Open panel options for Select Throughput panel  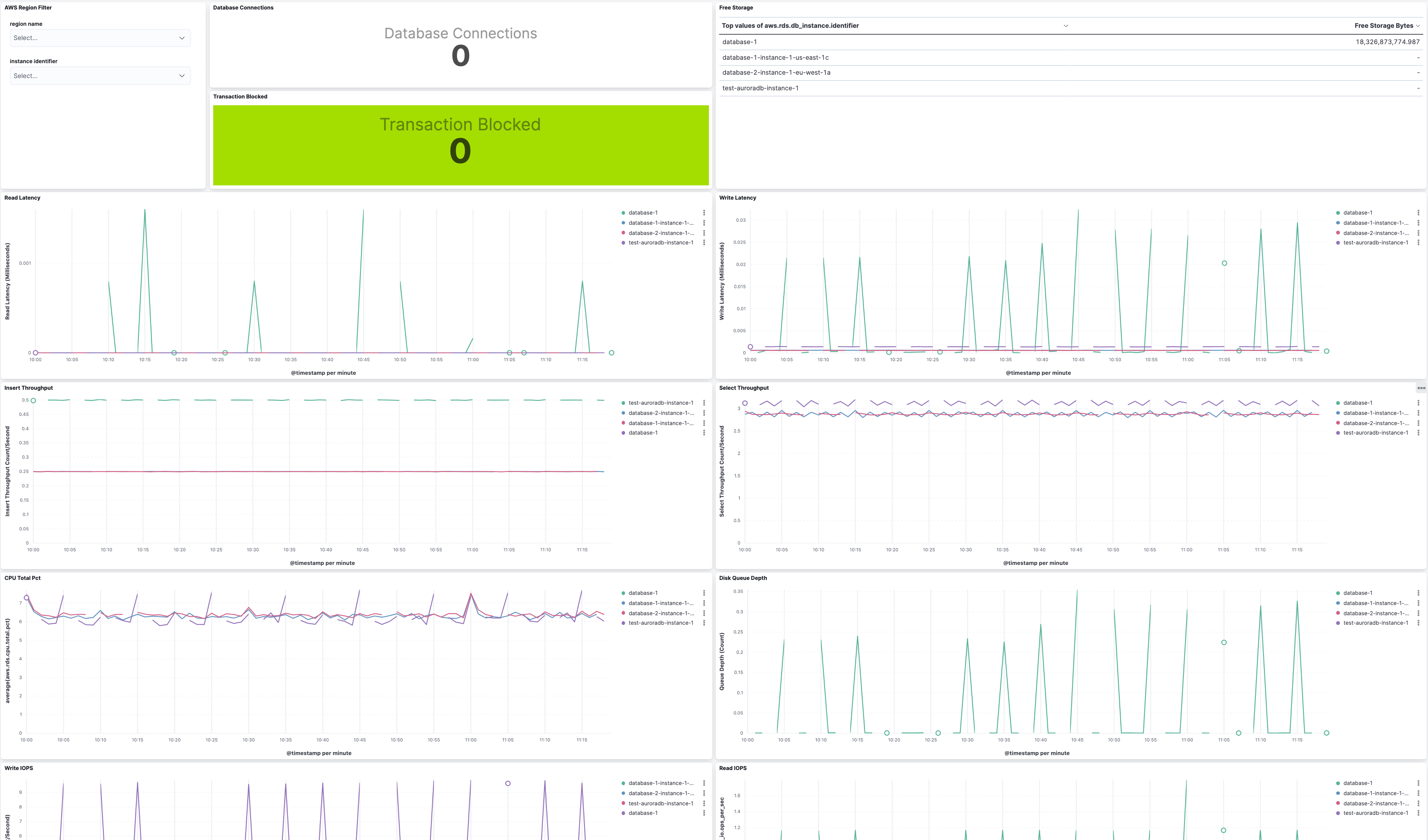point(1421,388)
